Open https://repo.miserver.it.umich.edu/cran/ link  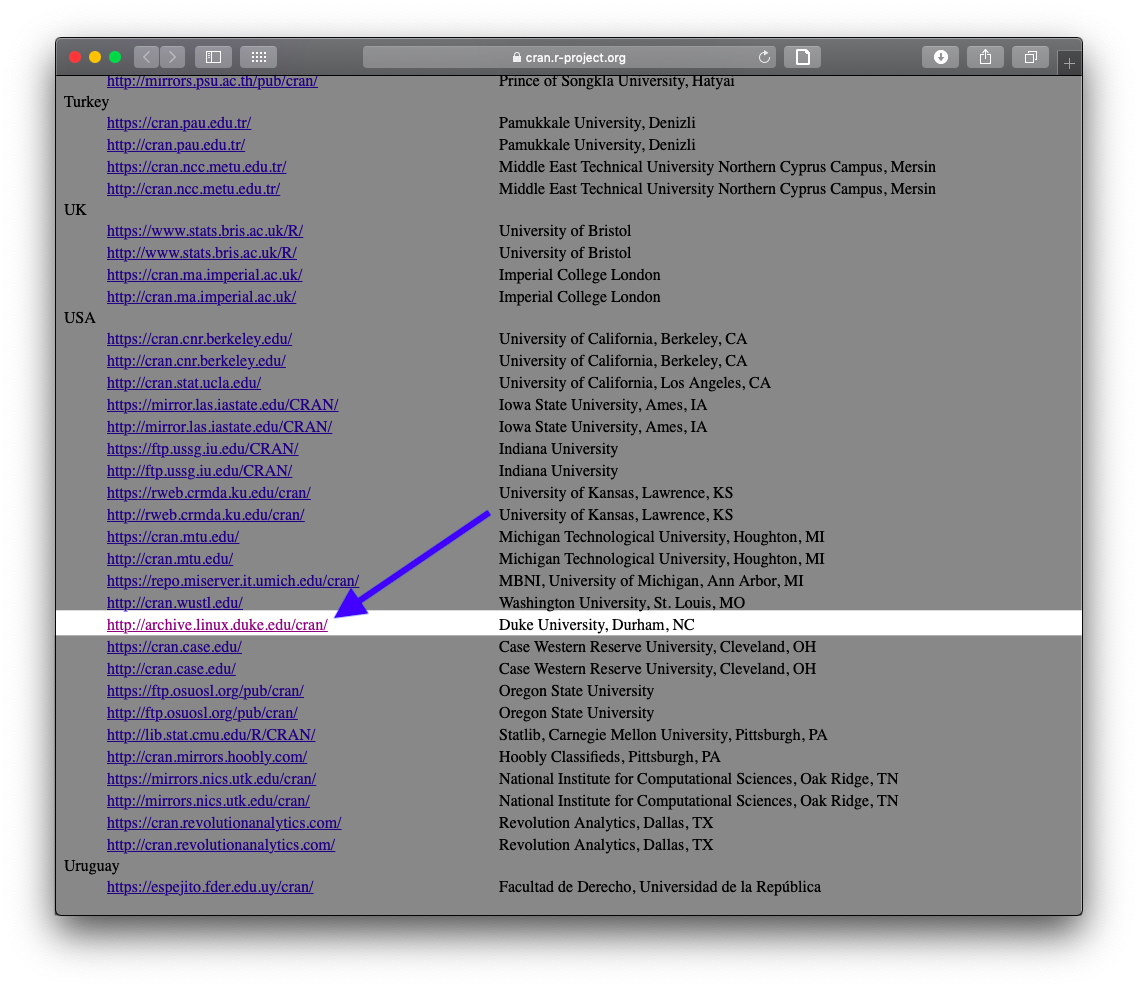click(233, 580)
